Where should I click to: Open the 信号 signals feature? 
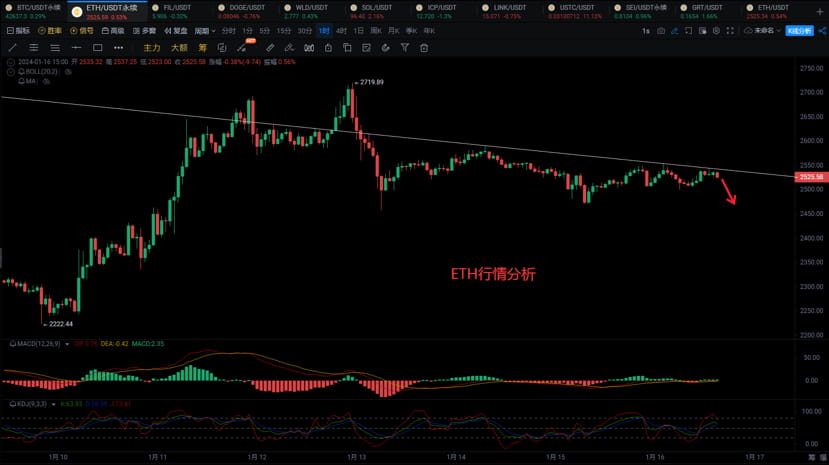pos(82,31)
